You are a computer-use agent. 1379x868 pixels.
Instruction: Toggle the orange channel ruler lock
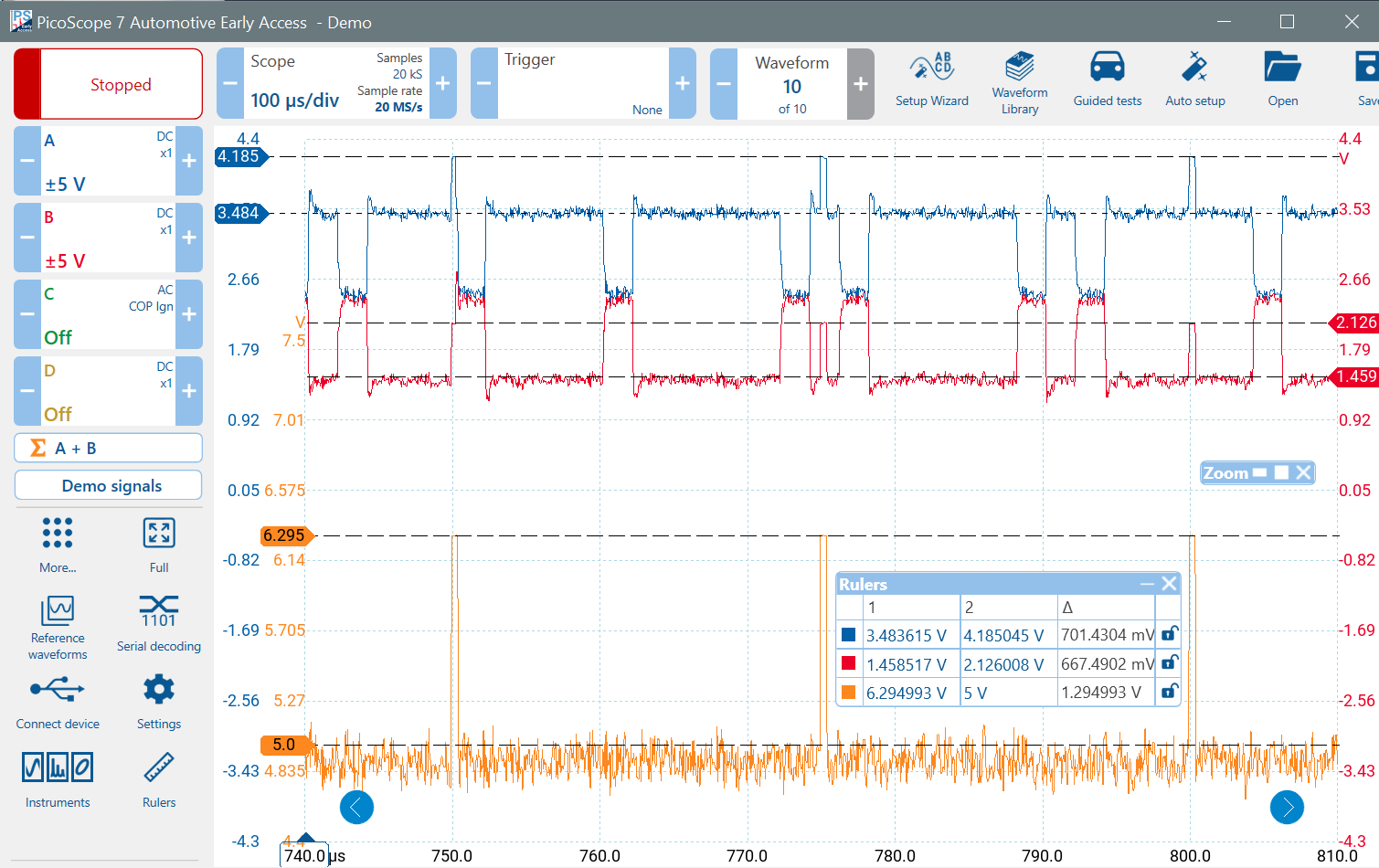(1169, 692)
